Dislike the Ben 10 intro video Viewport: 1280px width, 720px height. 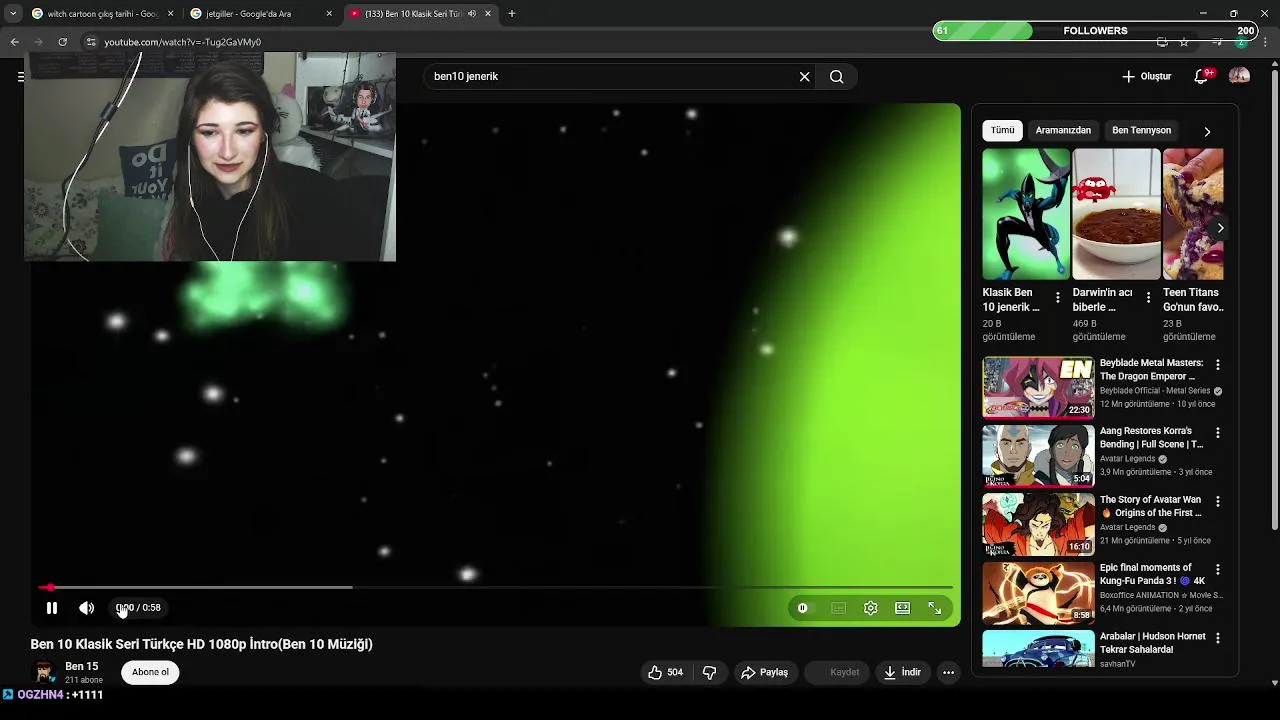[x=710, y=672]
